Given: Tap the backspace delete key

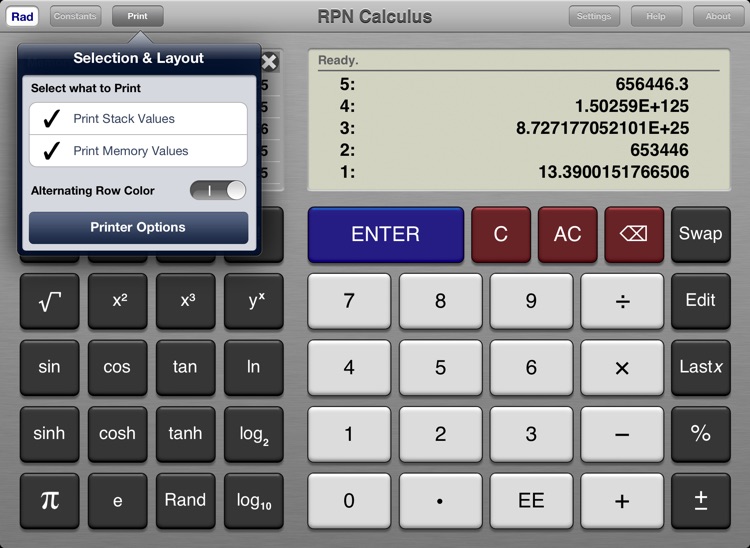Looking at the screenshot, I should click(634, 234).
